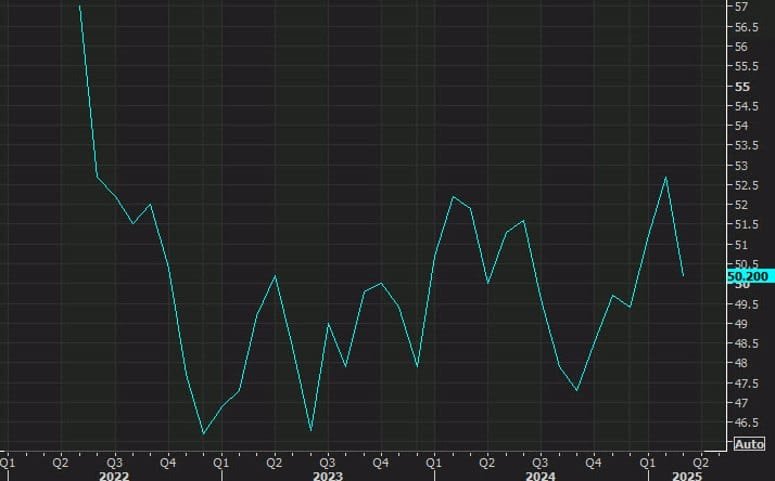Click the 46.5 label on the price axis
775x481 pixels.
click(746, 422)
